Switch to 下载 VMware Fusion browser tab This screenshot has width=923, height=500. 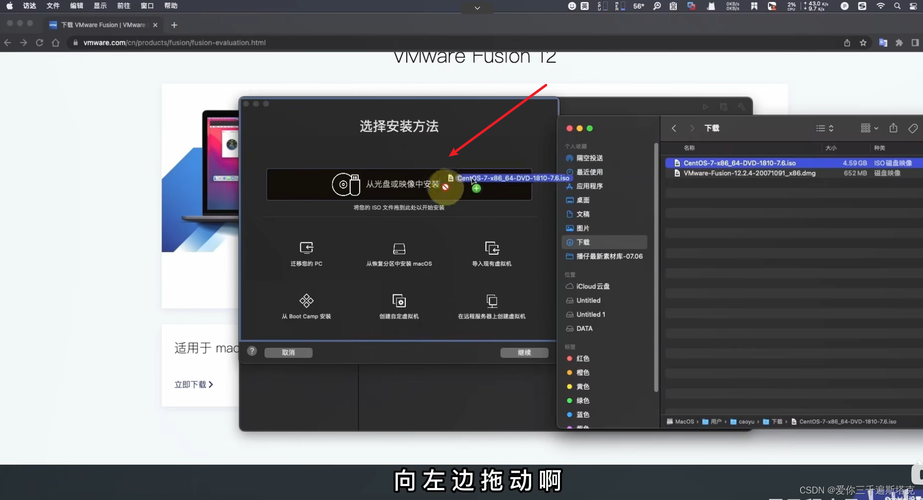pos(102,25)
